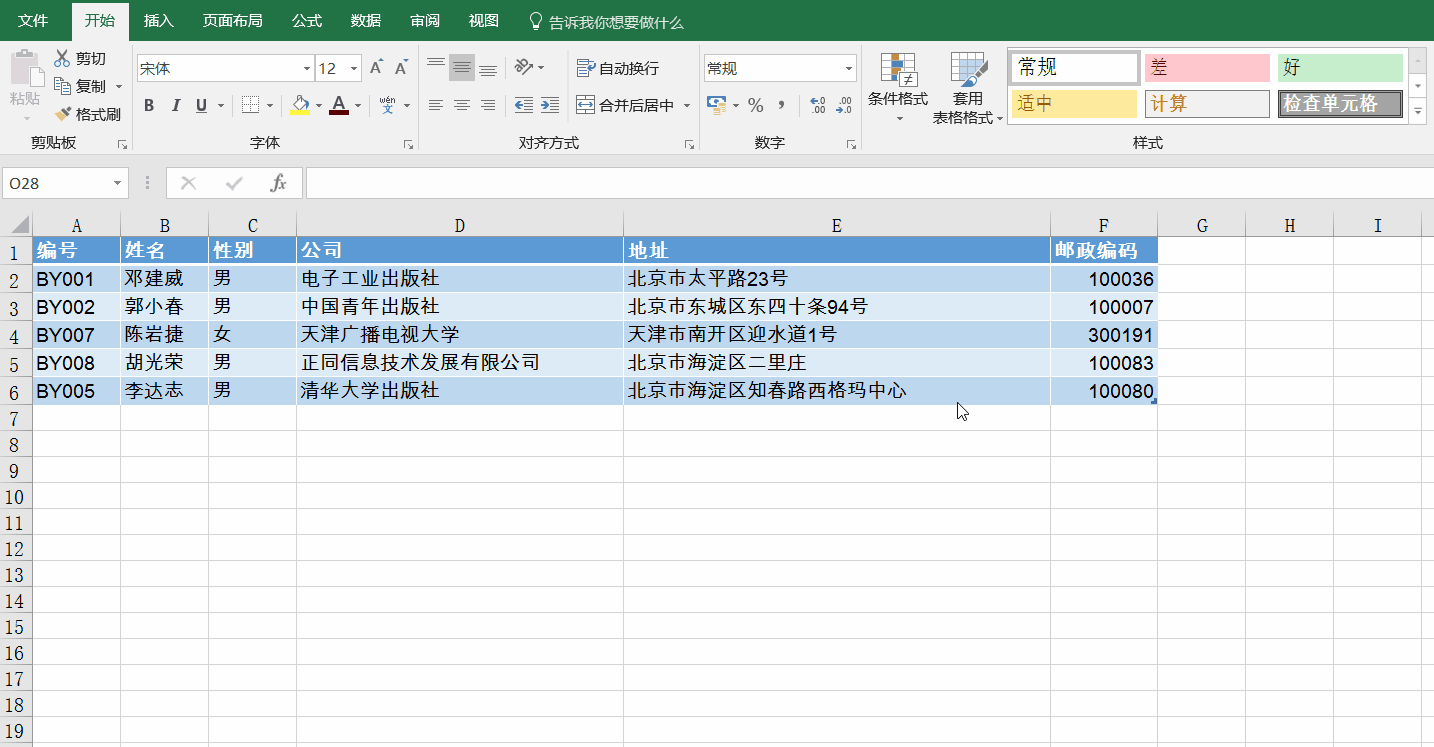1434x747 pixels.
Task: Open Conditional Formatting (条件格式)
Action: (x=898, y=87)
